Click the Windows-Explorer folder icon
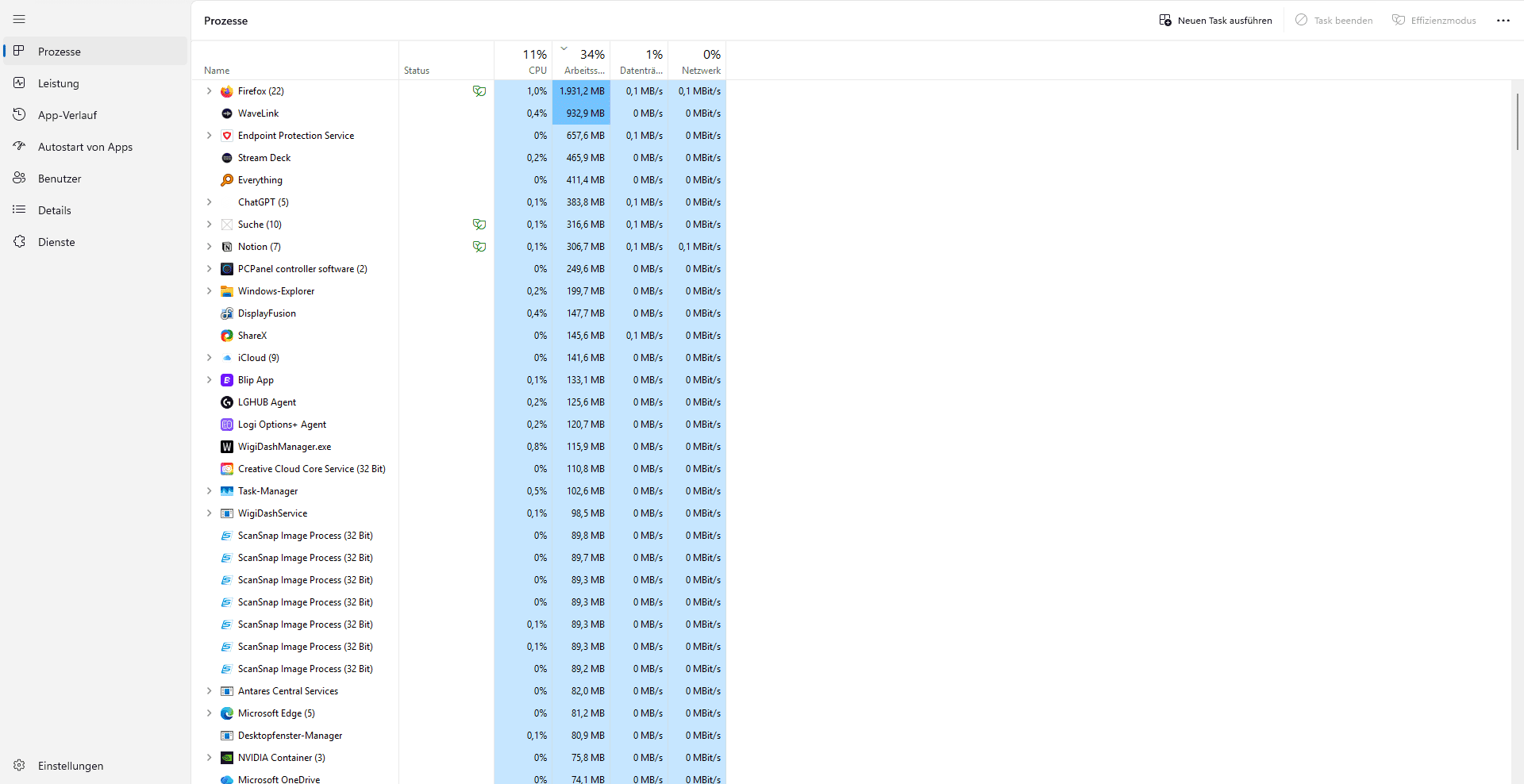Screen dimensions: 1524x784 pyautogui.click(x=227, y=291)
